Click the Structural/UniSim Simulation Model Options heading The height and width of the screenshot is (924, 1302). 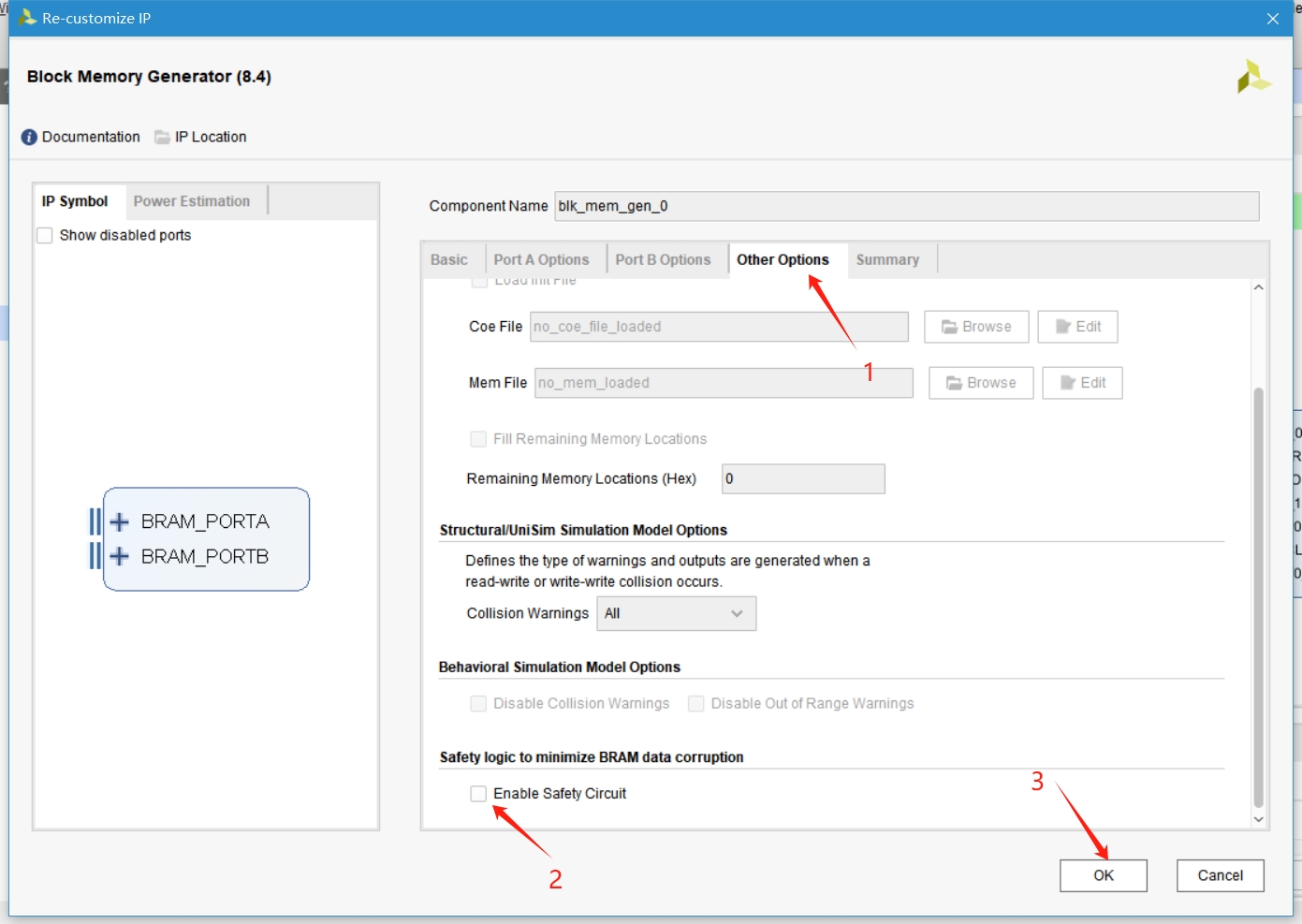[x=583, y=530]
